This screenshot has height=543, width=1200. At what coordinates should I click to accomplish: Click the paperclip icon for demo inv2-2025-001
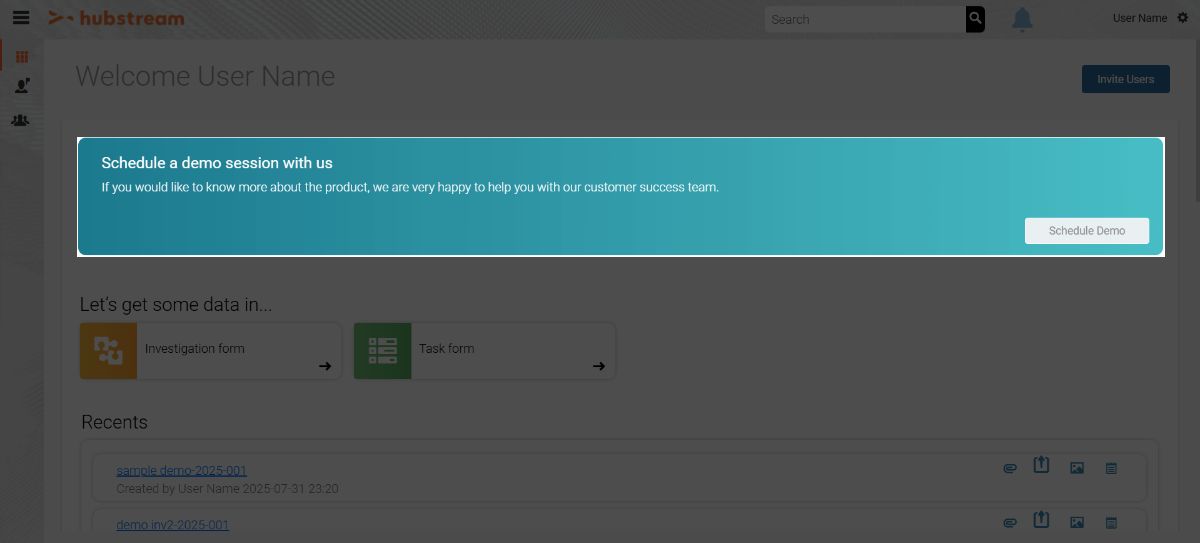1010,522
